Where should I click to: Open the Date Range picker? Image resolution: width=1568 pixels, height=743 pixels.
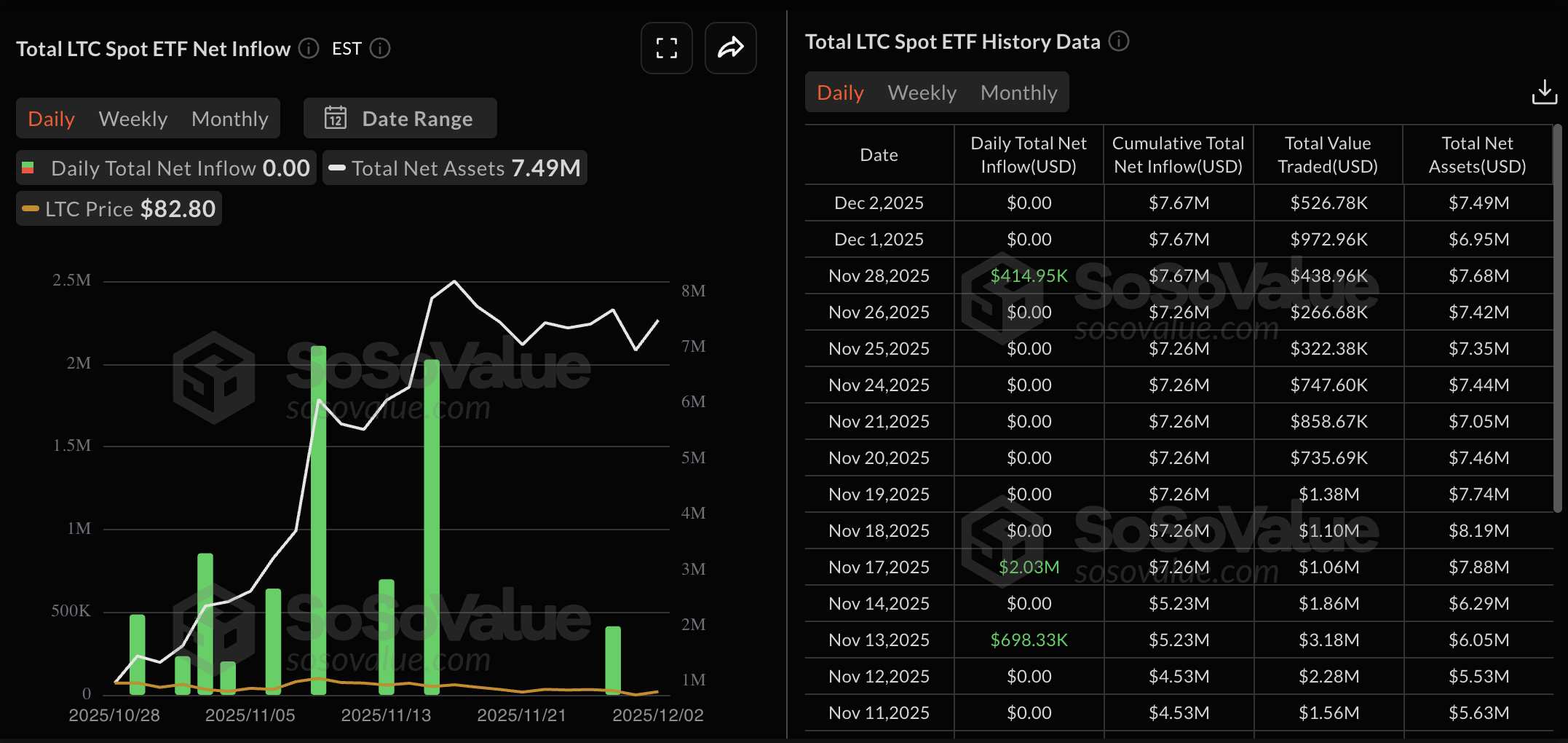coord(416,118)
